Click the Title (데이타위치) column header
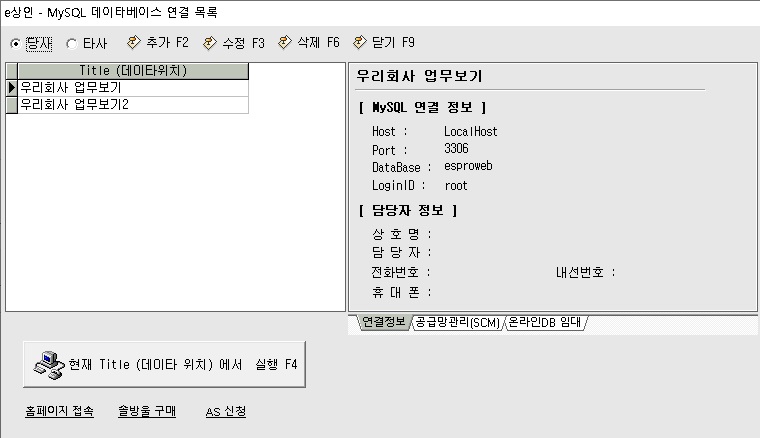 [x=132, y=71]
